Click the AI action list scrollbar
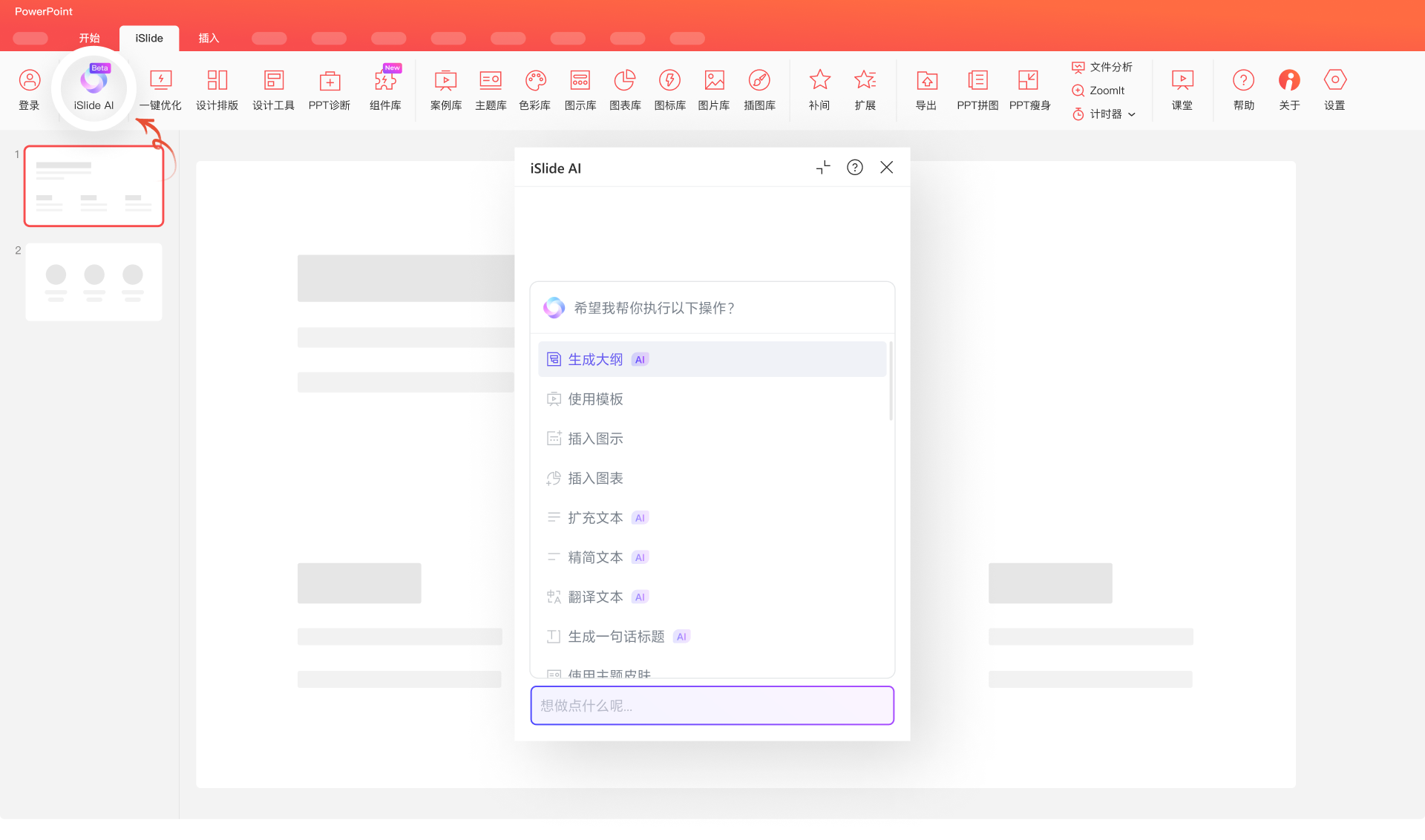This screenshot has height=840, width=1425. coord(891,381)
